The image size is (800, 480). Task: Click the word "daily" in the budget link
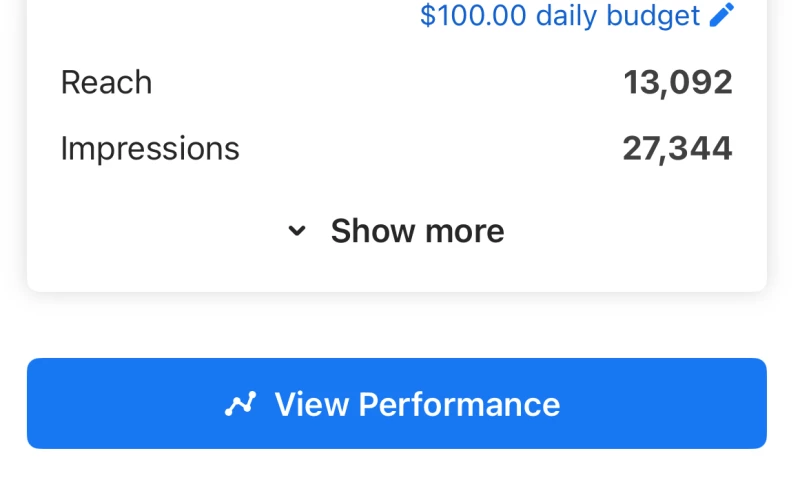pyautogui.click(x=565, y=16)
